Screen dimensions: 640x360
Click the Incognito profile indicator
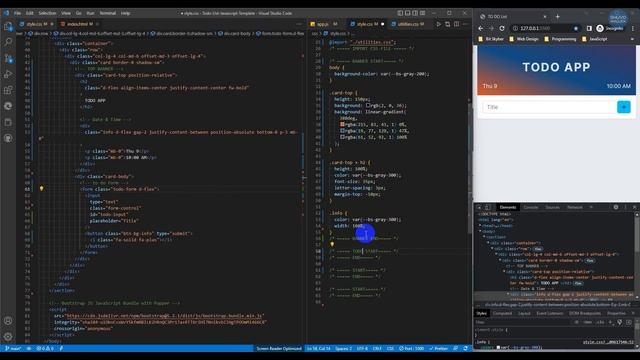point(610,28)
